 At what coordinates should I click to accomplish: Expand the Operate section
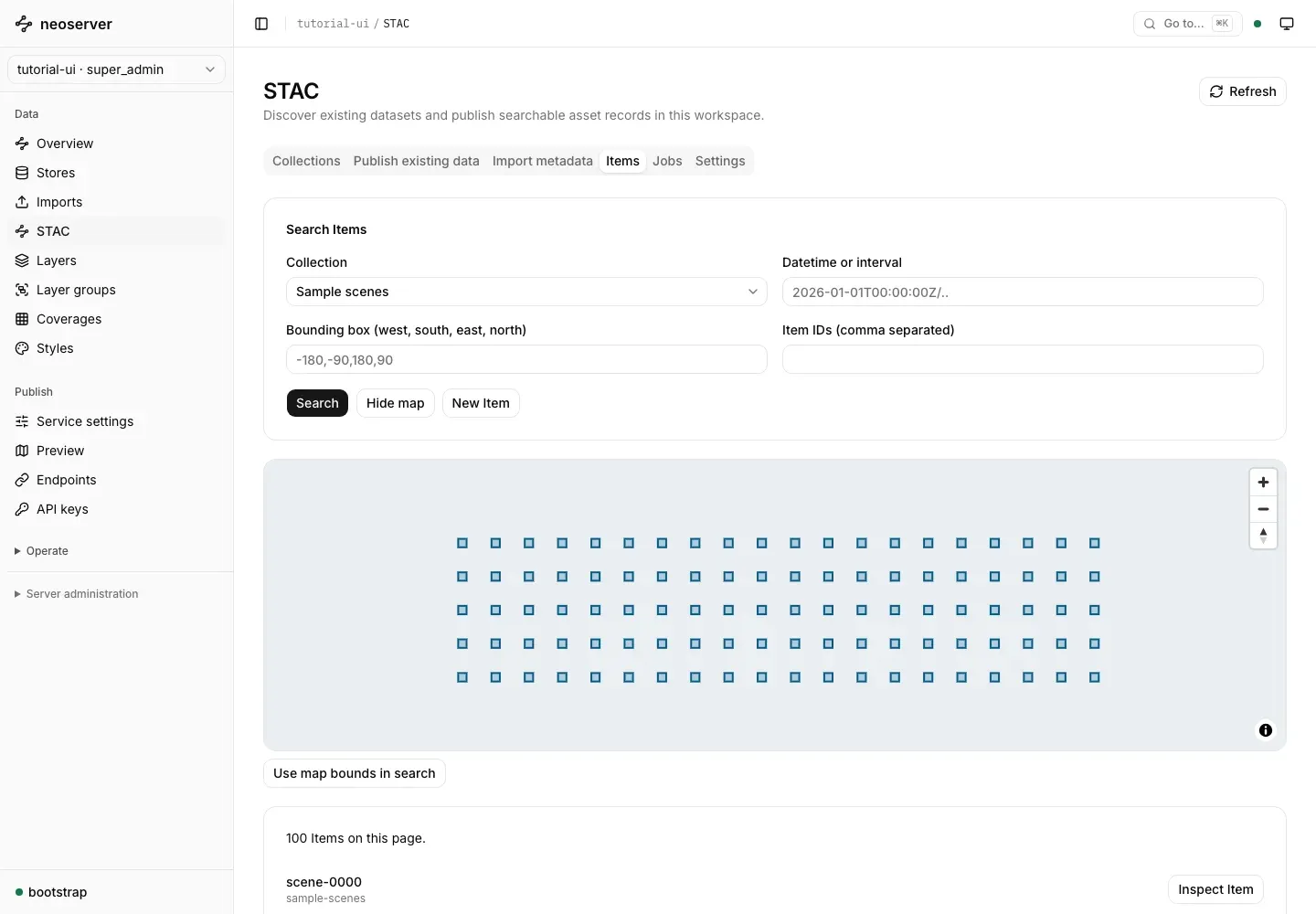[x=42, y=551]
